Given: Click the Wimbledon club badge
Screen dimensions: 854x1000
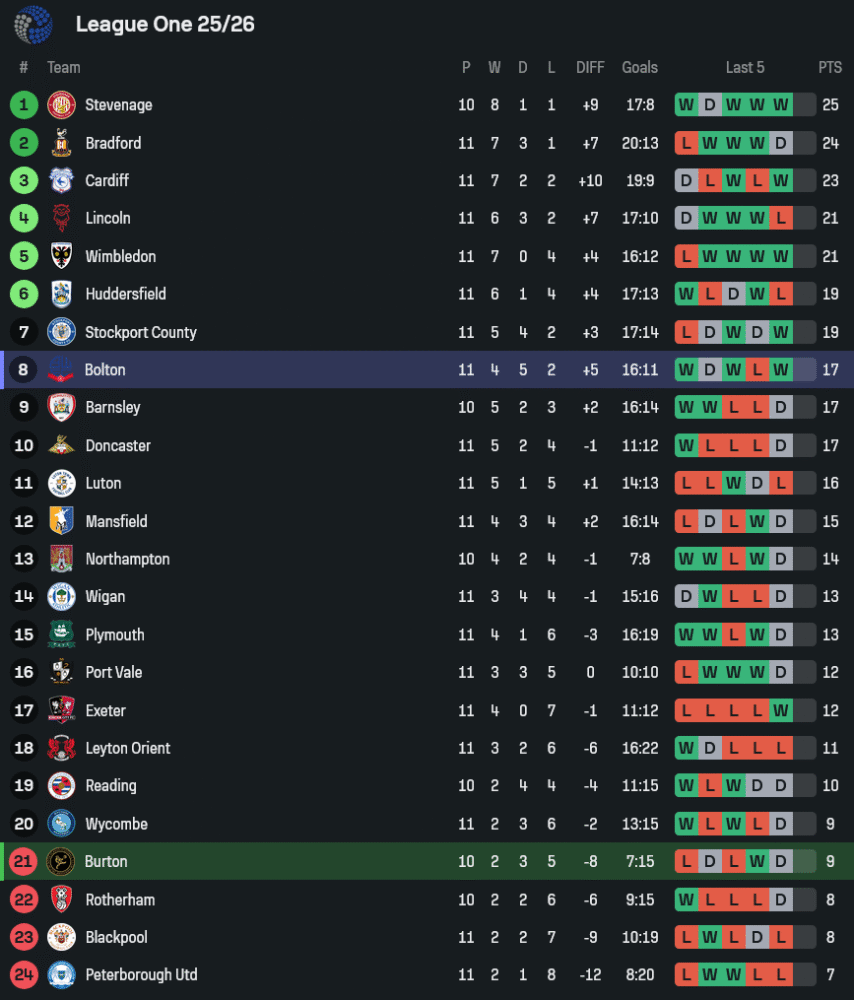Looking at the screenshot, I should click(x=62, y=257).
